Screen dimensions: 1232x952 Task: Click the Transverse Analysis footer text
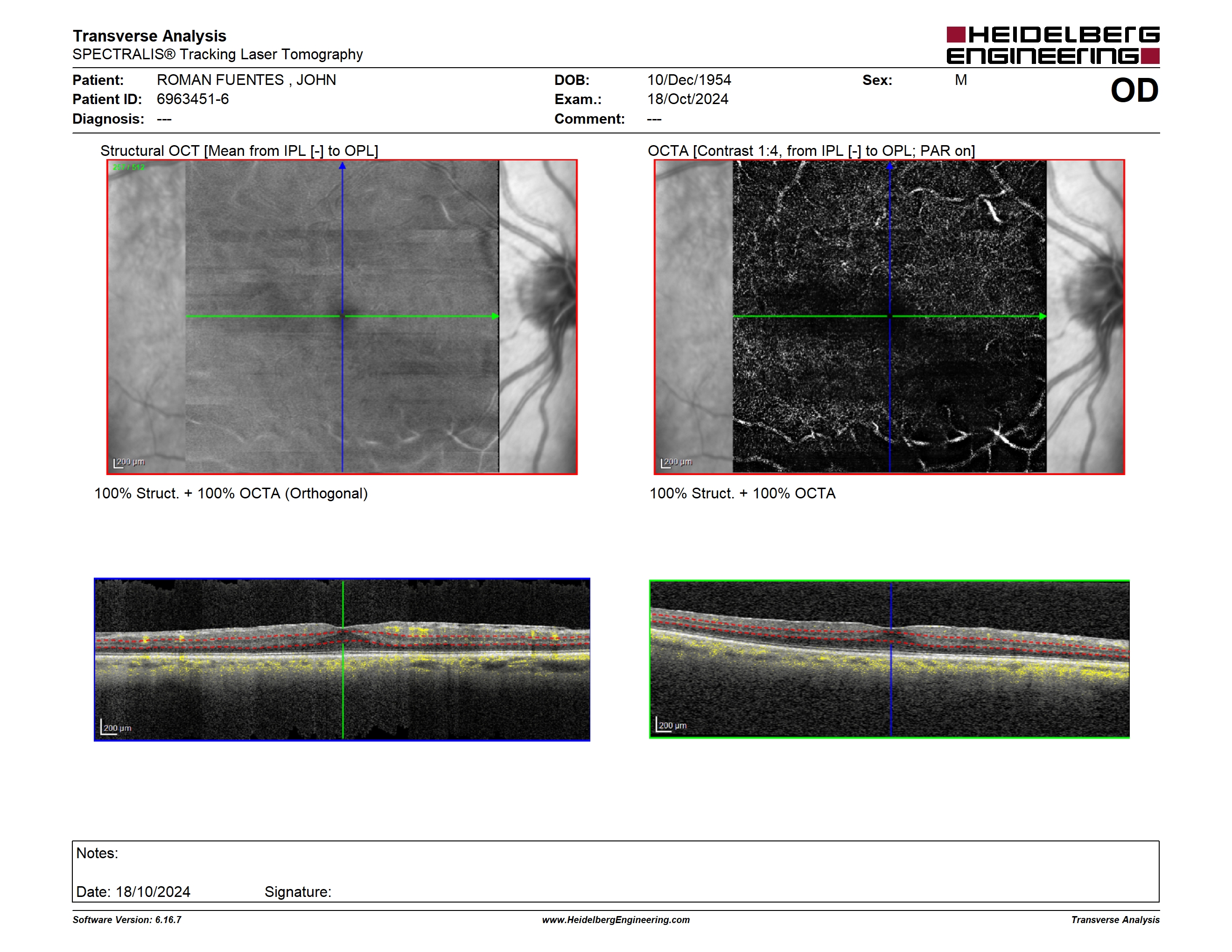1115,920
